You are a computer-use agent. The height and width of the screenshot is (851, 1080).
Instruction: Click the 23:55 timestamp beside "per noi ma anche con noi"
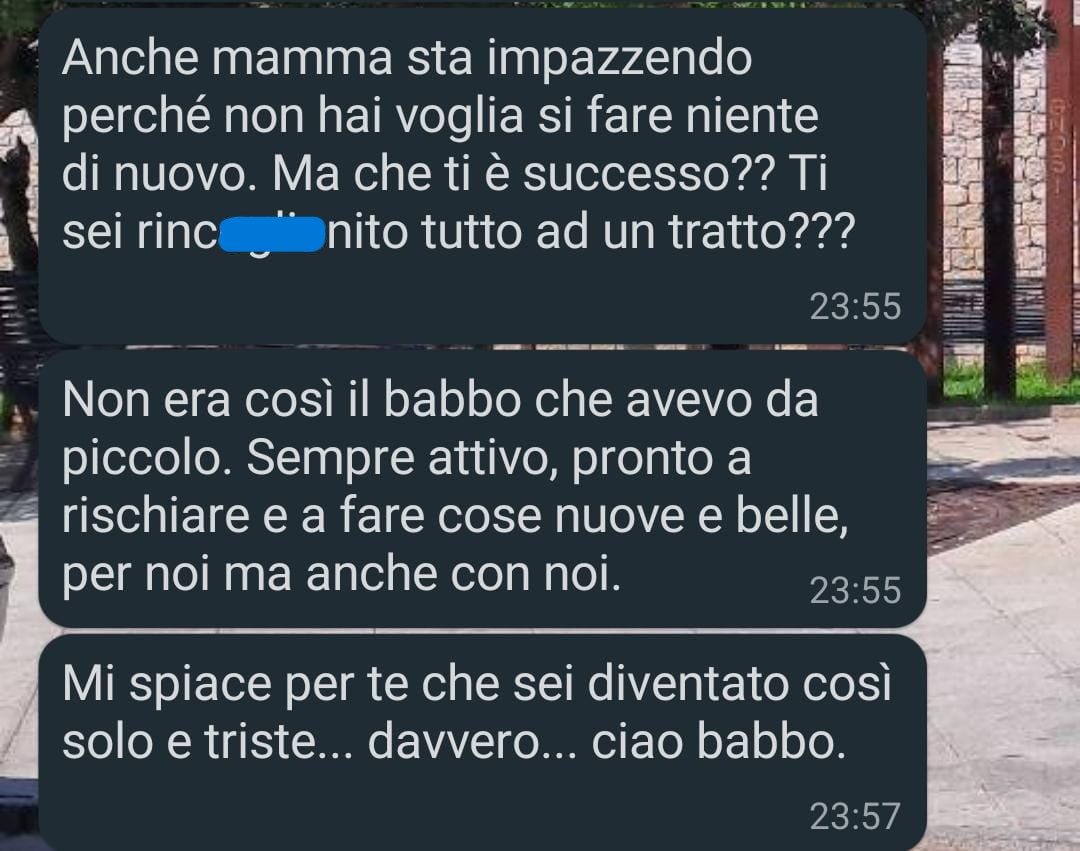855,590
